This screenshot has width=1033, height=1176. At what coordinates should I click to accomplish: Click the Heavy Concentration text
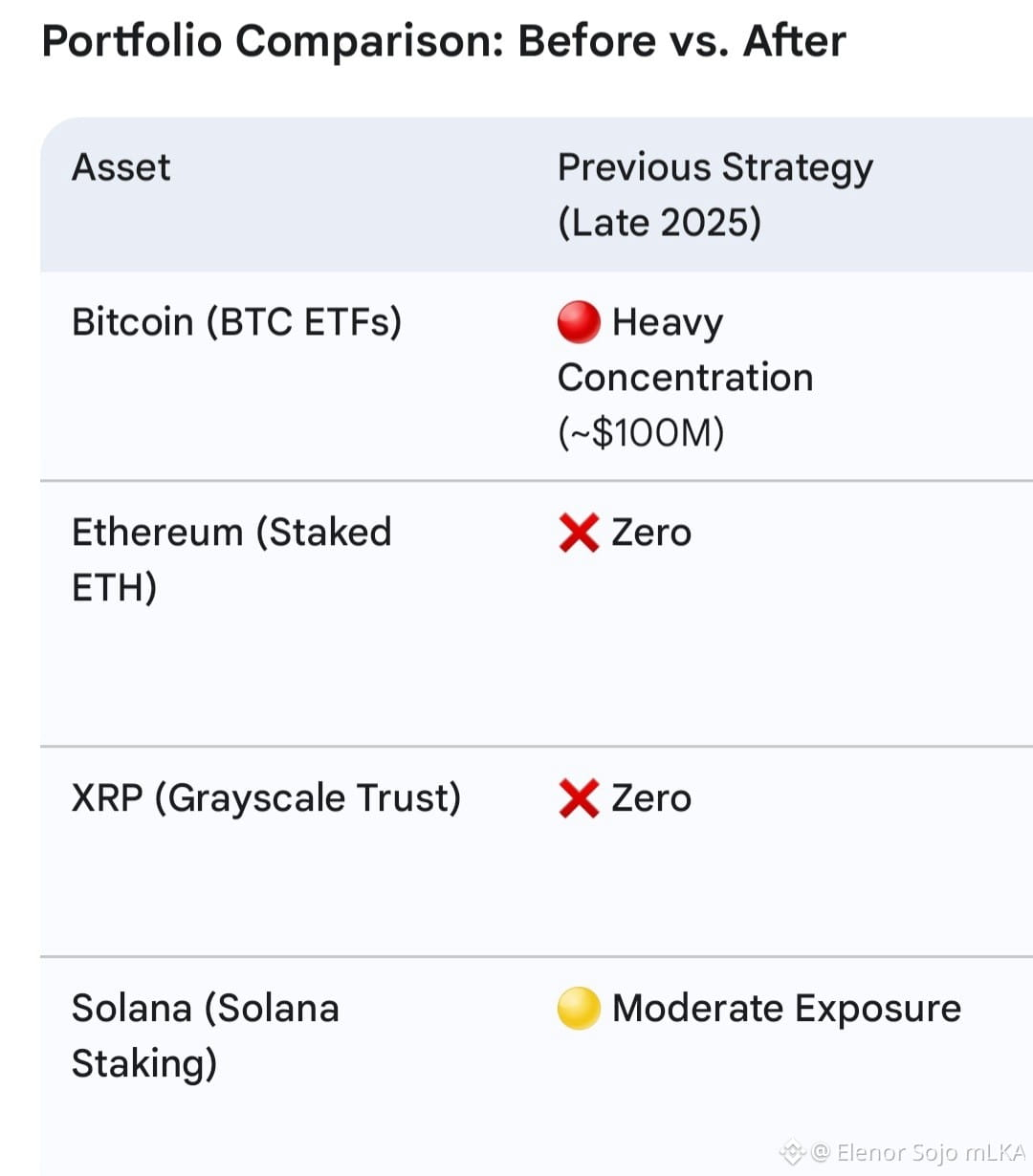pos(685,350)
